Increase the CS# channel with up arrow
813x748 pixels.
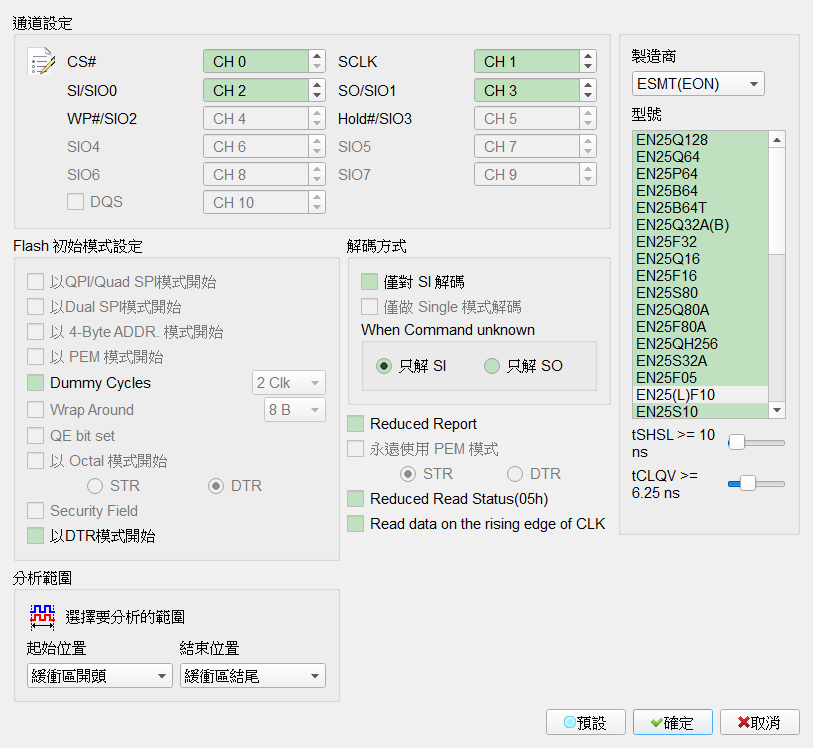pos(317,55)
